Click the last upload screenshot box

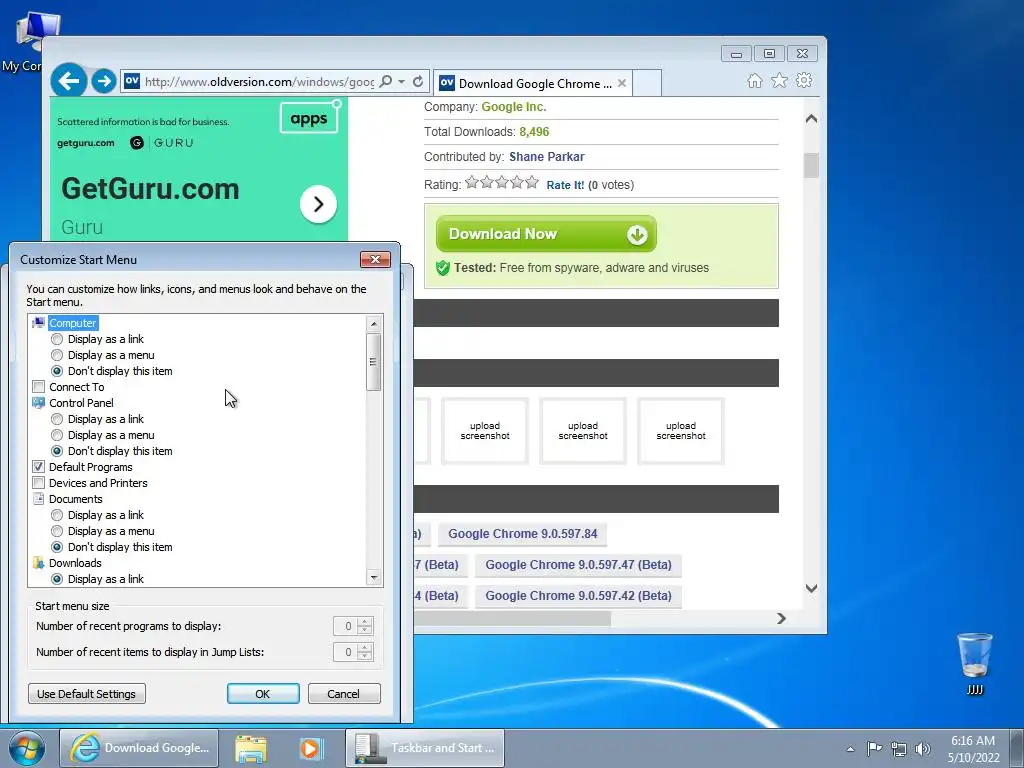click(x=680, y=431)
